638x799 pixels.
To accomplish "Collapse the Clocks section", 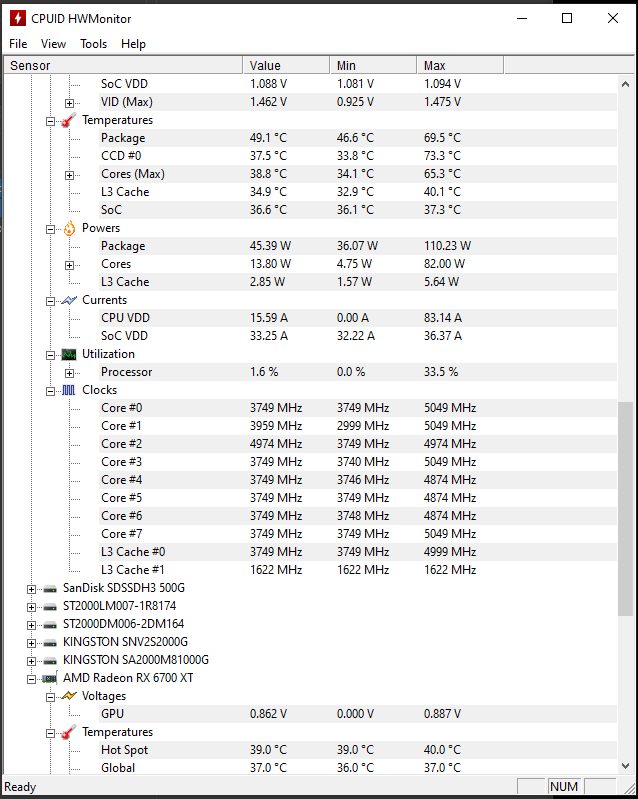I will (50, 391).
